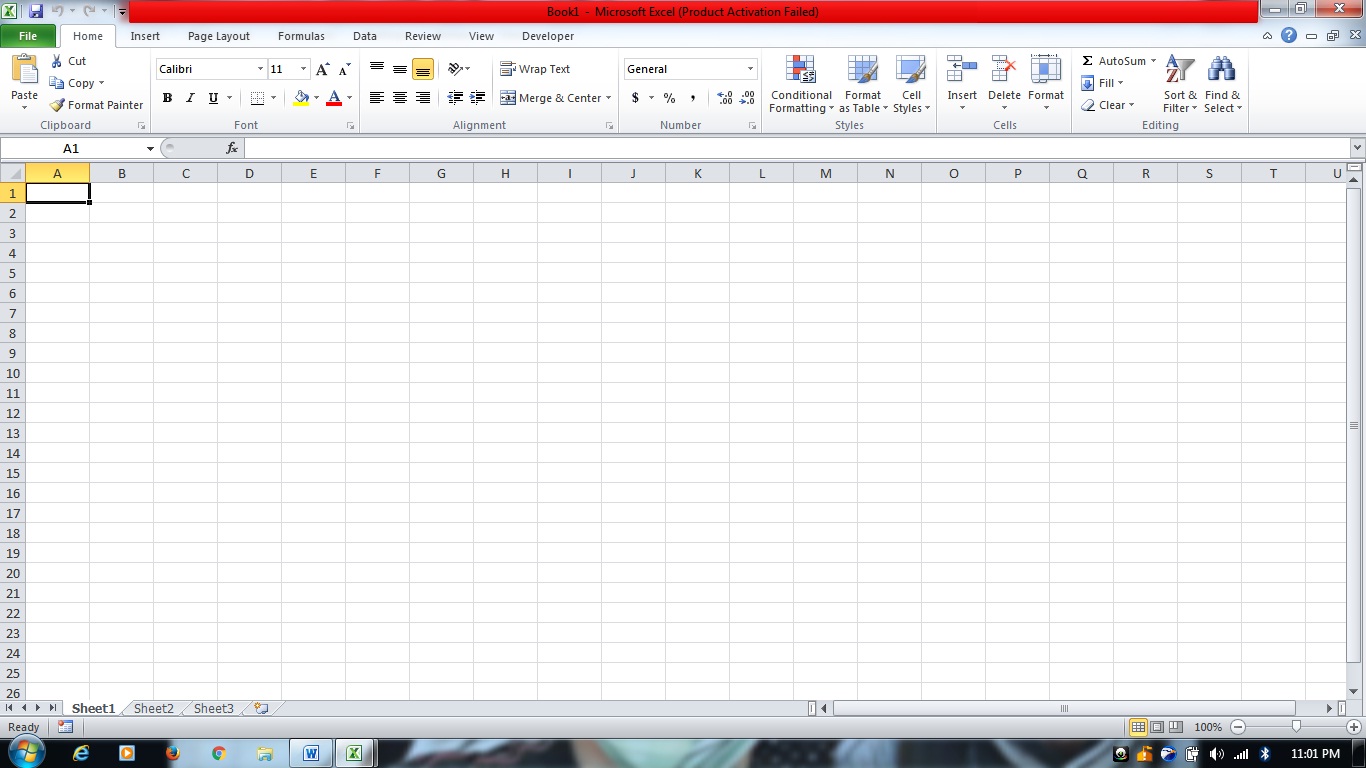Click the zoom slider handle
Screen dimensions: 1366x768
pos(1296,727)
